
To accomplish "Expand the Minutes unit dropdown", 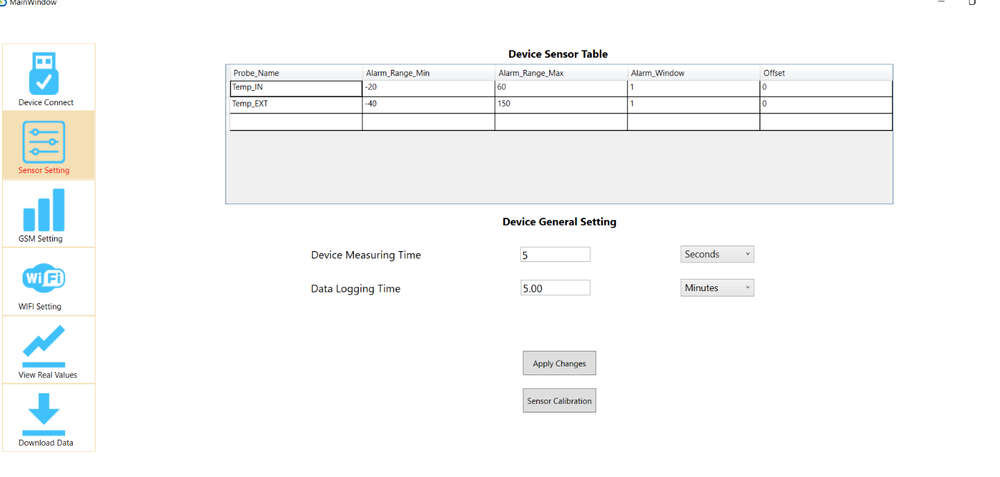I will click(717, 288).
